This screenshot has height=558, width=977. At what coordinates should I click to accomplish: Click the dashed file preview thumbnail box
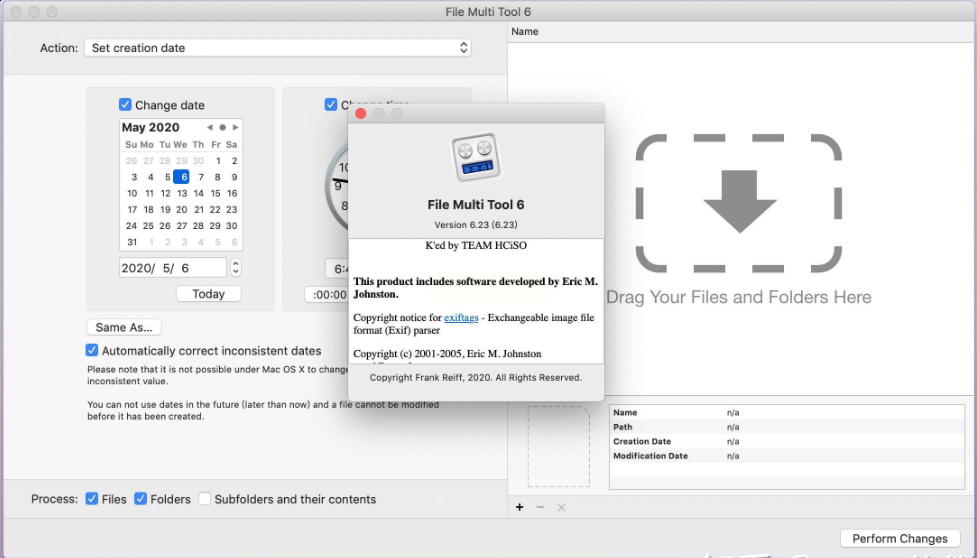559,446
